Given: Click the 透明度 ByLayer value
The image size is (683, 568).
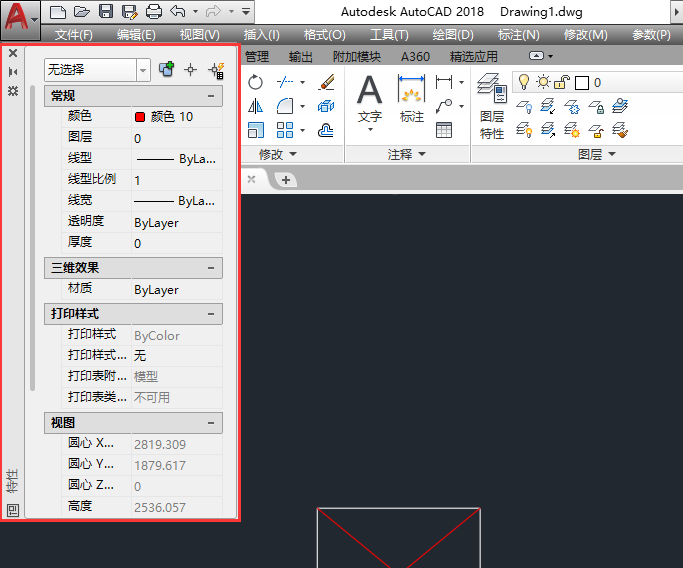Looking at the screenshot, I should point(177,223).
